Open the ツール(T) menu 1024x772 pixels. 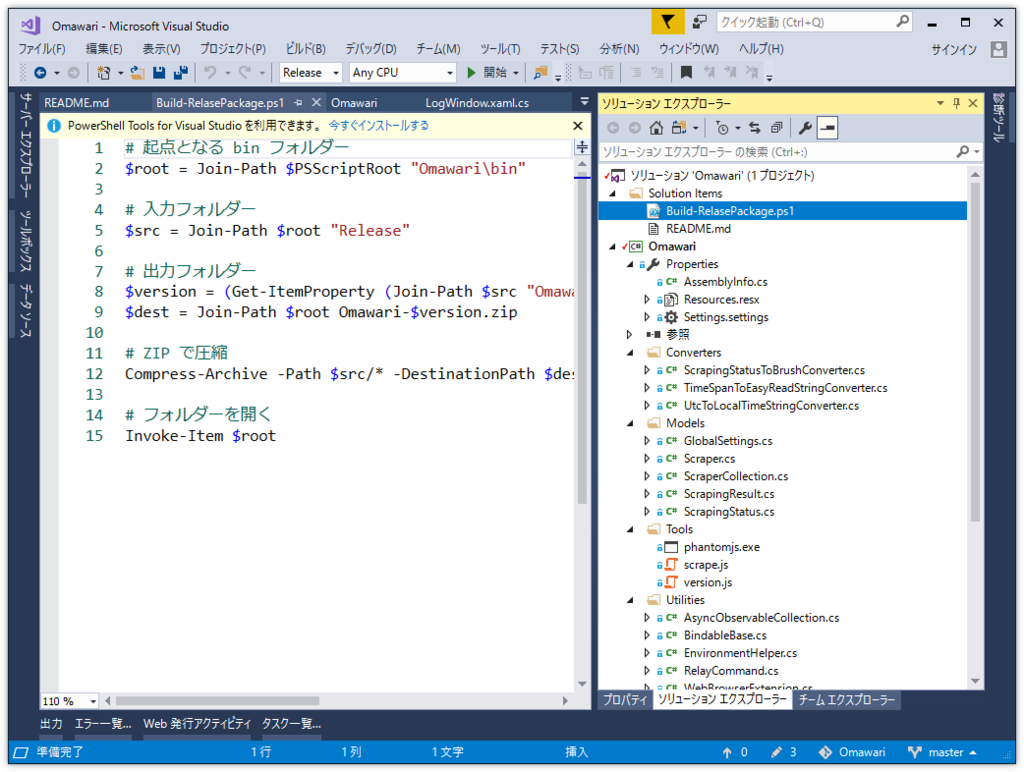[x=500, y=49]
